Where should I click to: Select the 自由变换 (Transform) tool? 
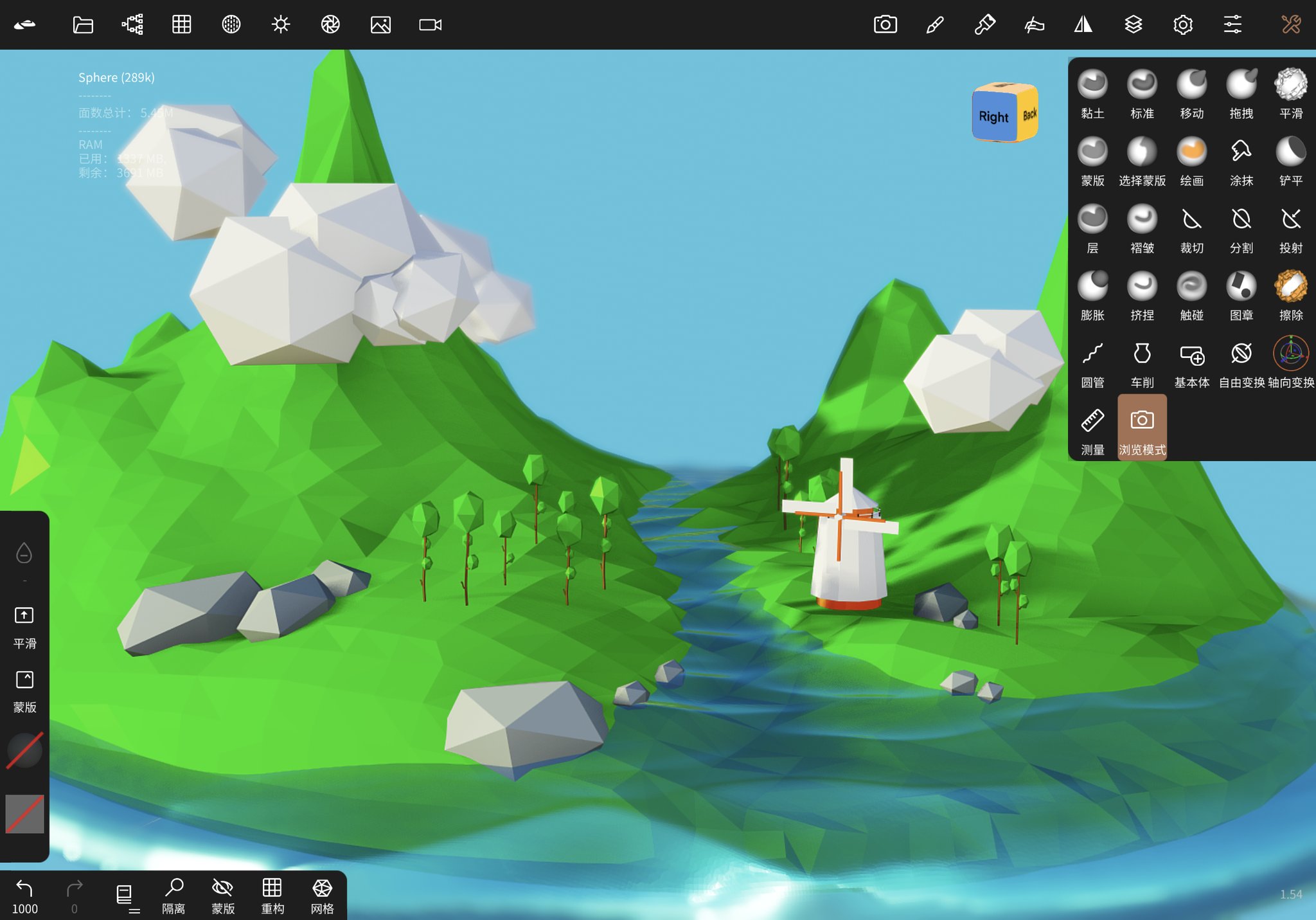1241,364
